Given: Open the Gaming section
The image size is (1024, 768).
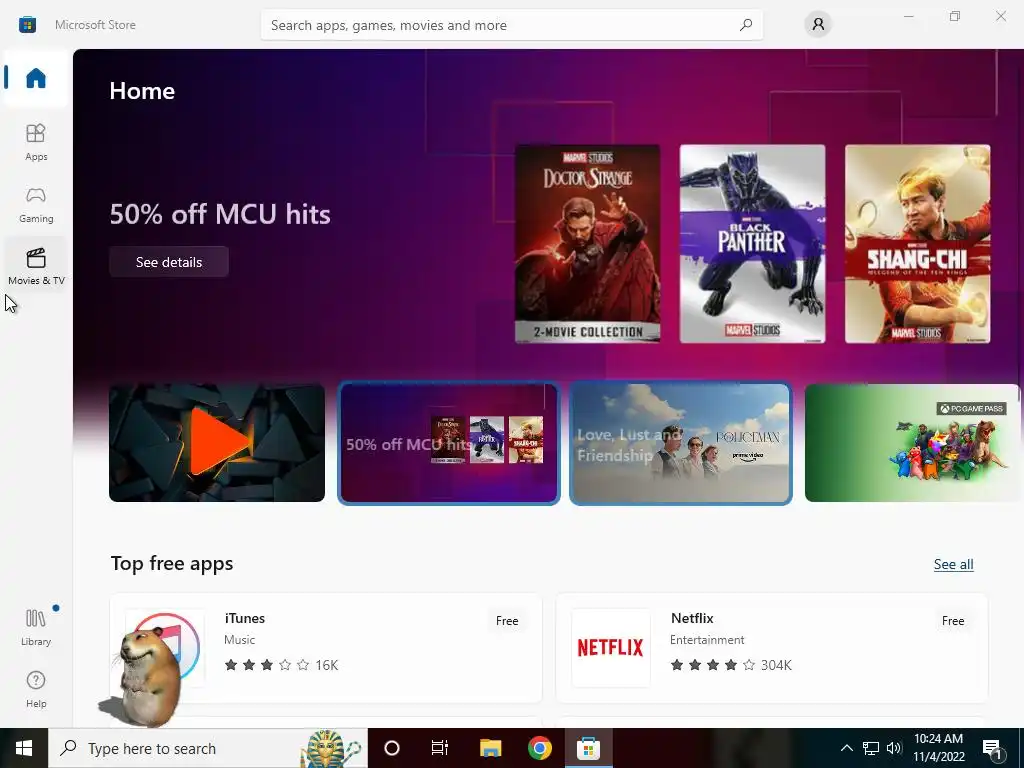Looking at the screenshot, I should pos(36,204).
